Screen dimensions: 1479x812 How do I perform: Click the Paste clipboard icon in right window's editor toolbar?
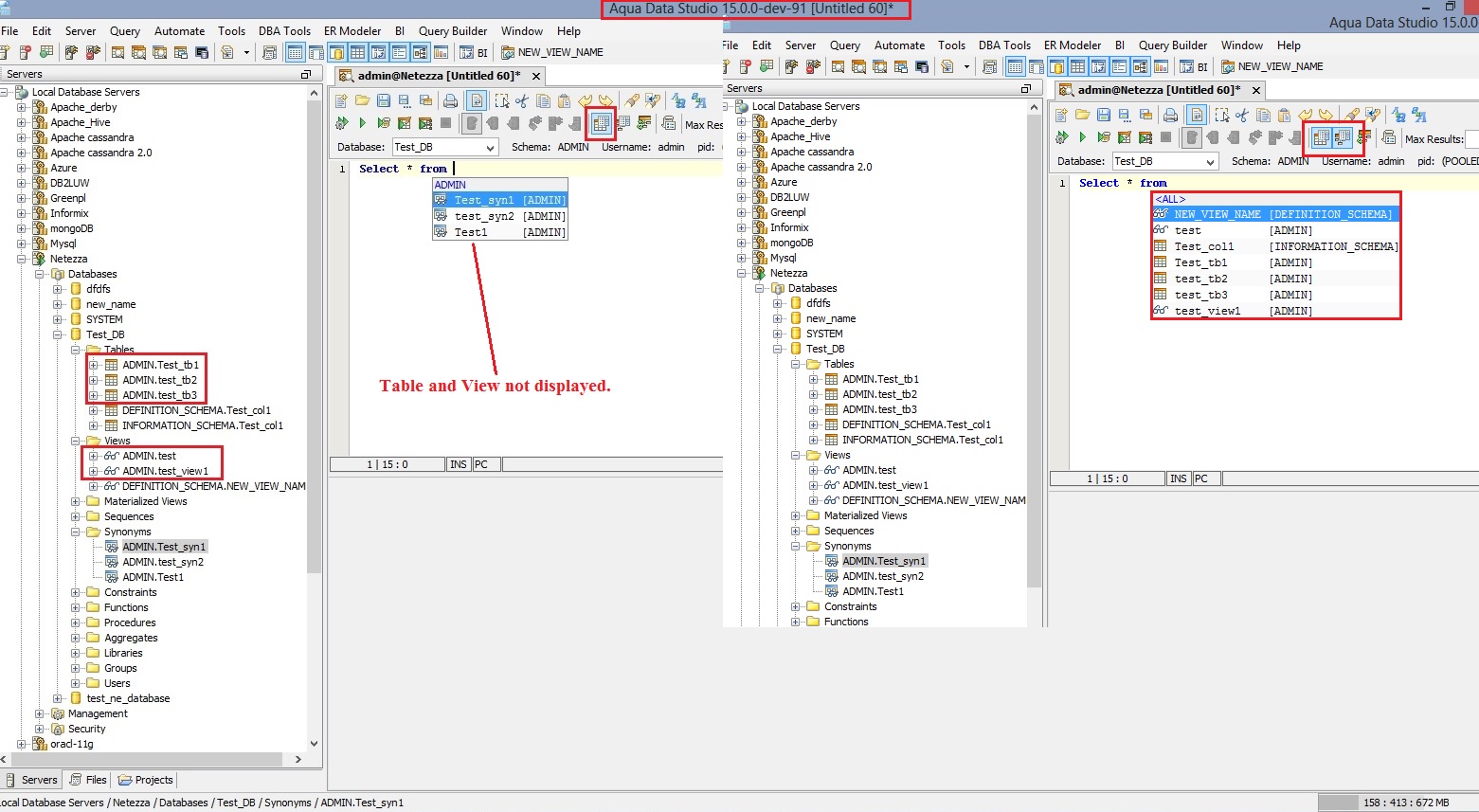click(1284, 115)
